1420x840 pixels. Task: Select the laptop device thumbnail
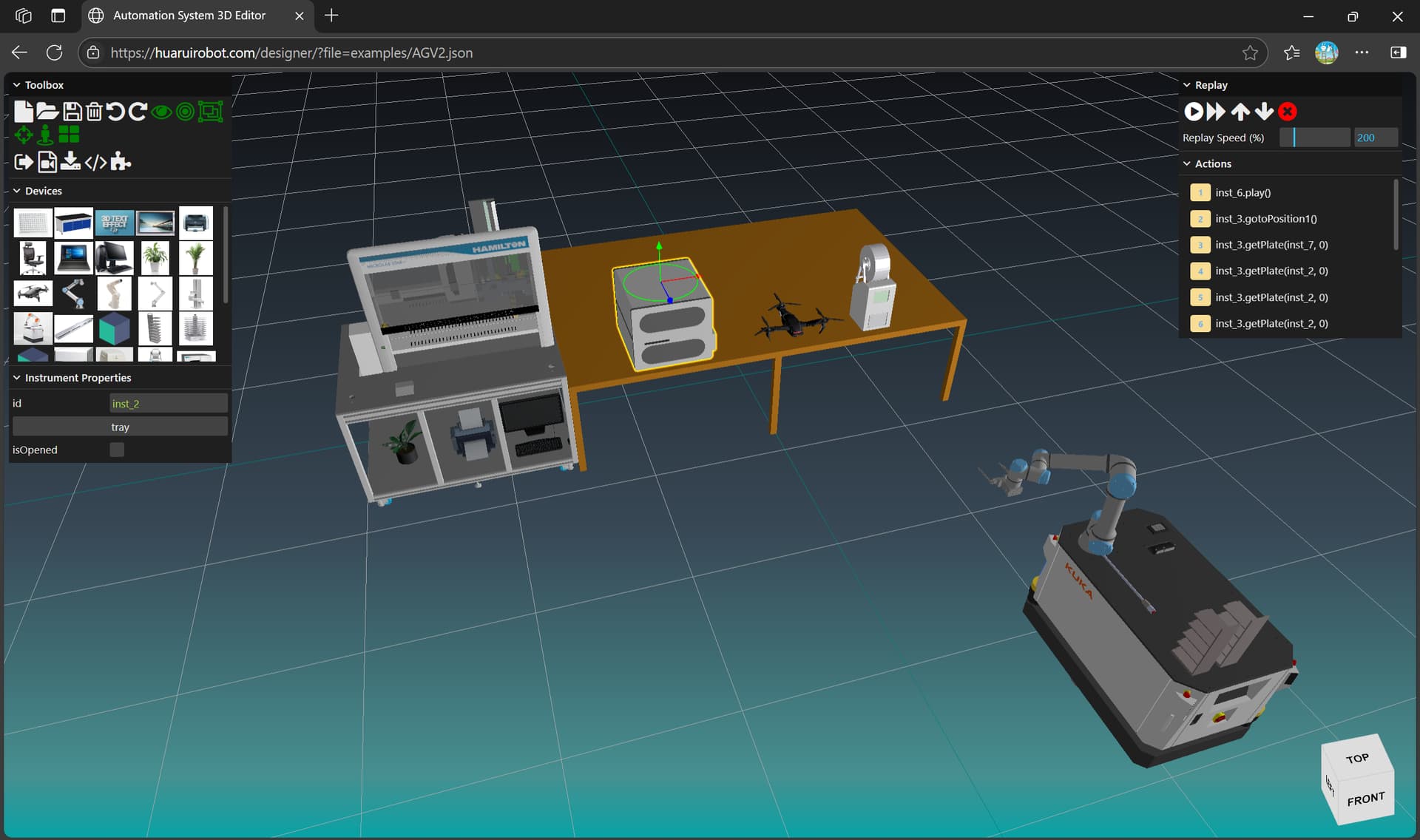[73, 258]
